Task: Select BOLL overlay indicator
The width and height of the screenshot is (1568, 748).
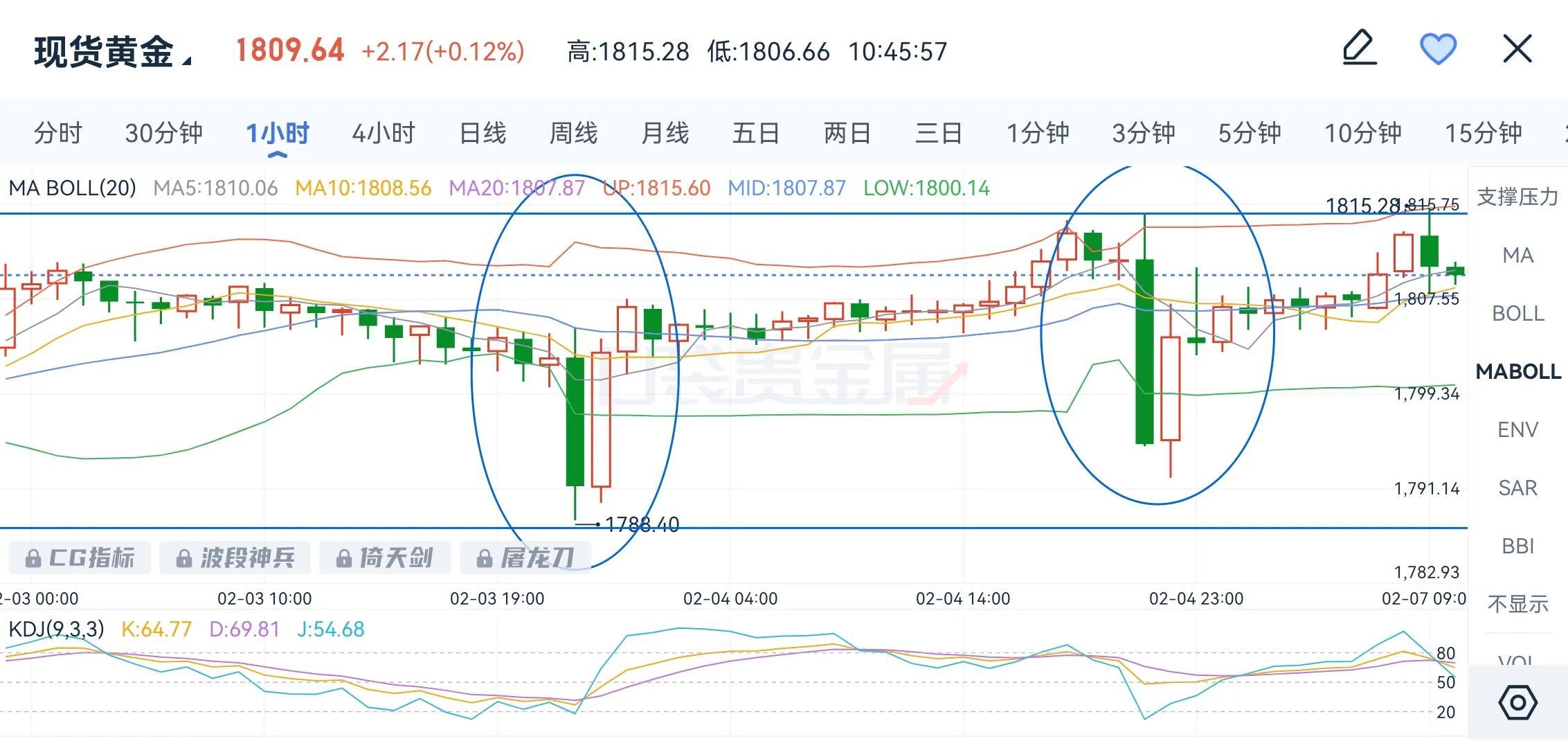Action: pos(1517,314)
